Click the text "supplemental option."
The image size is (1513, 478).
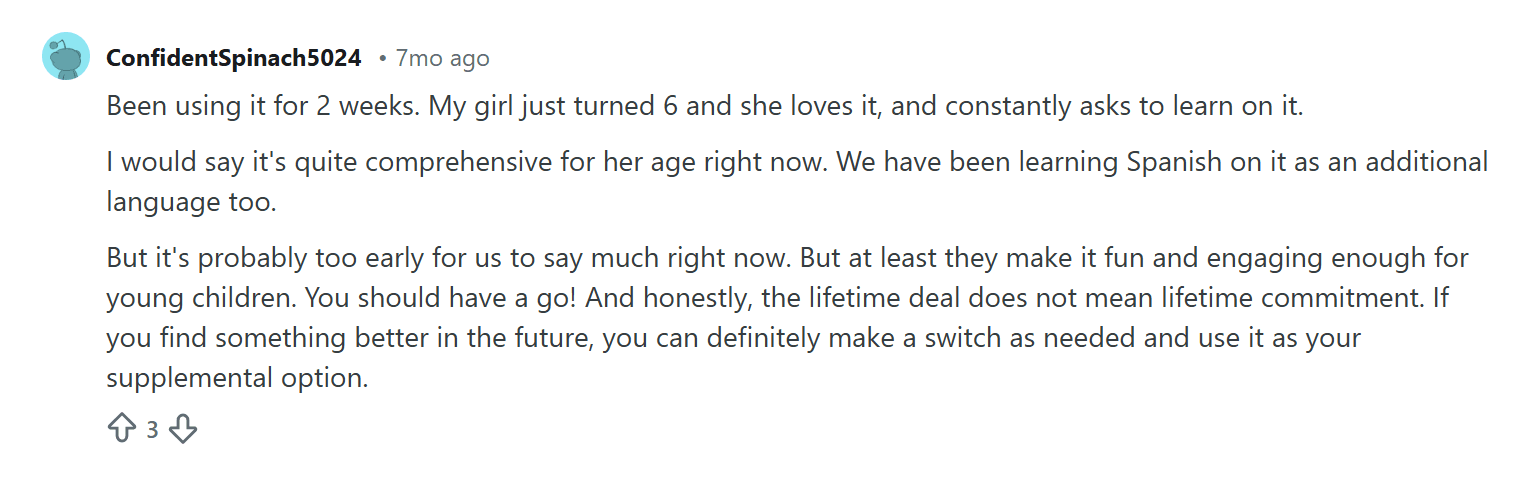tap(238, 379)
